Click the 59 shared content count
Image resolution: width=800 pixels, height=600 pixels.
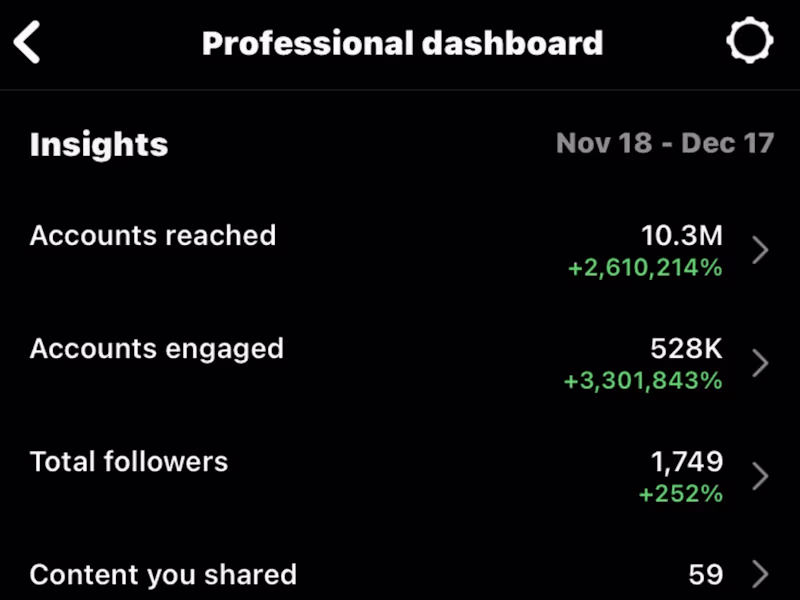pos(706,574)
